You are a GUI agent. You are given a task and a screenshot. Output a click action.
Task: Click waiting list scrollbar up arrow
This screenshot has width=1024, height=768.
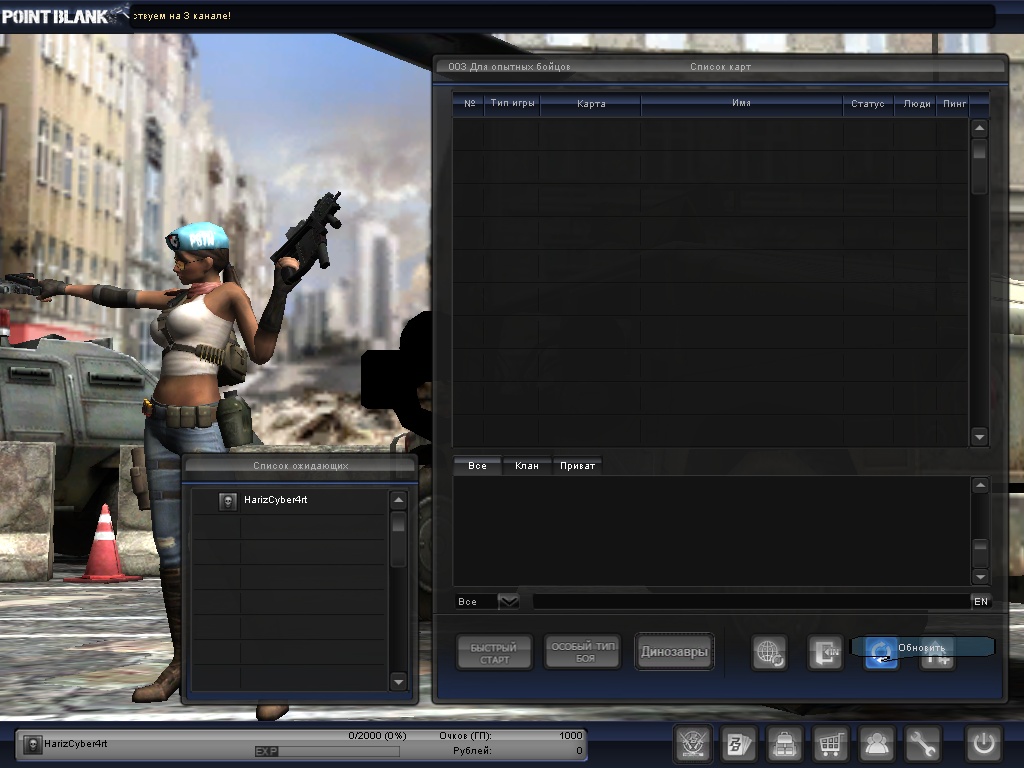tap(398, 500)
